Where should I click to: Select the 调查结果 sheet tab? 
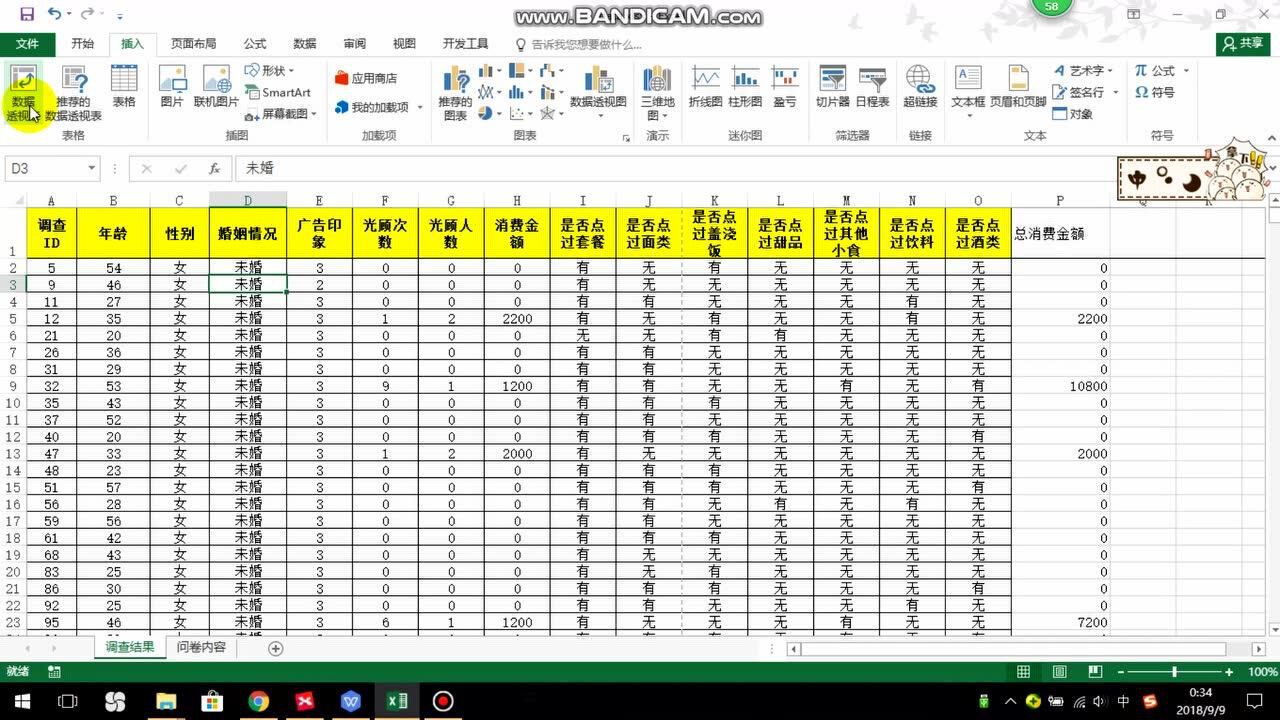click(130, 647)
